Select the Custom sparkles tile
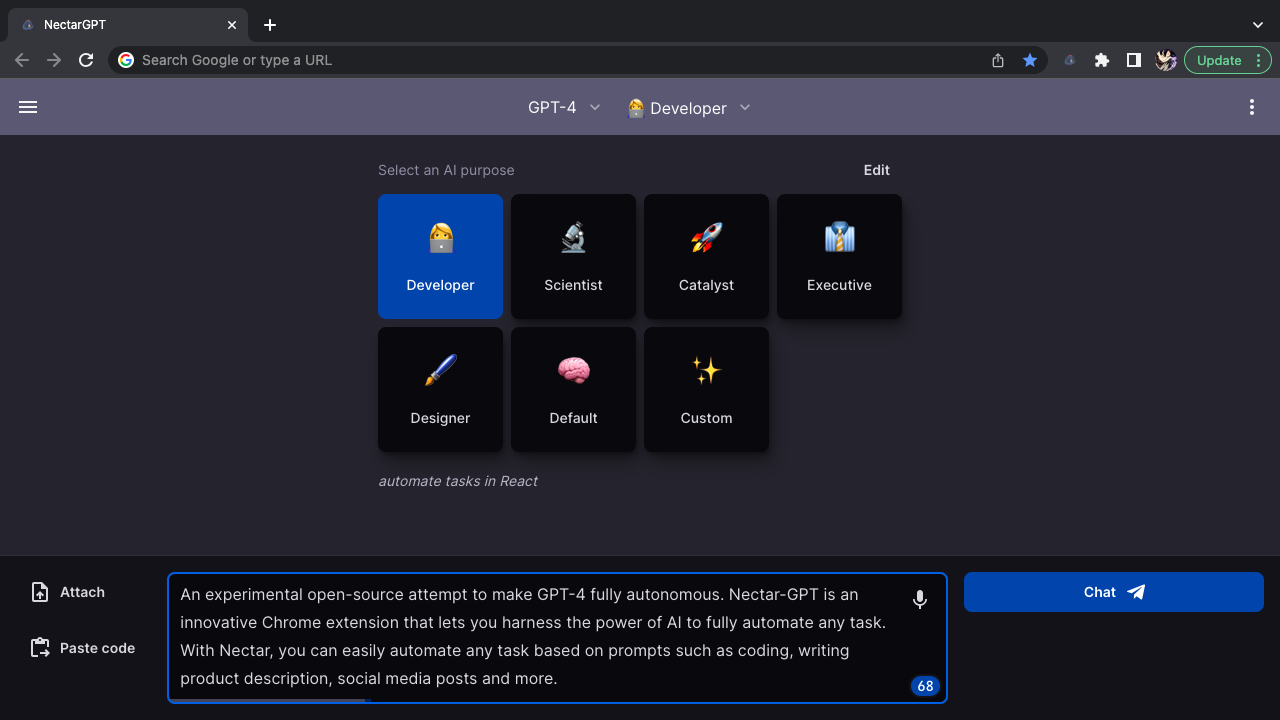This screenshot has height=720, width=1280. [706, 389]
